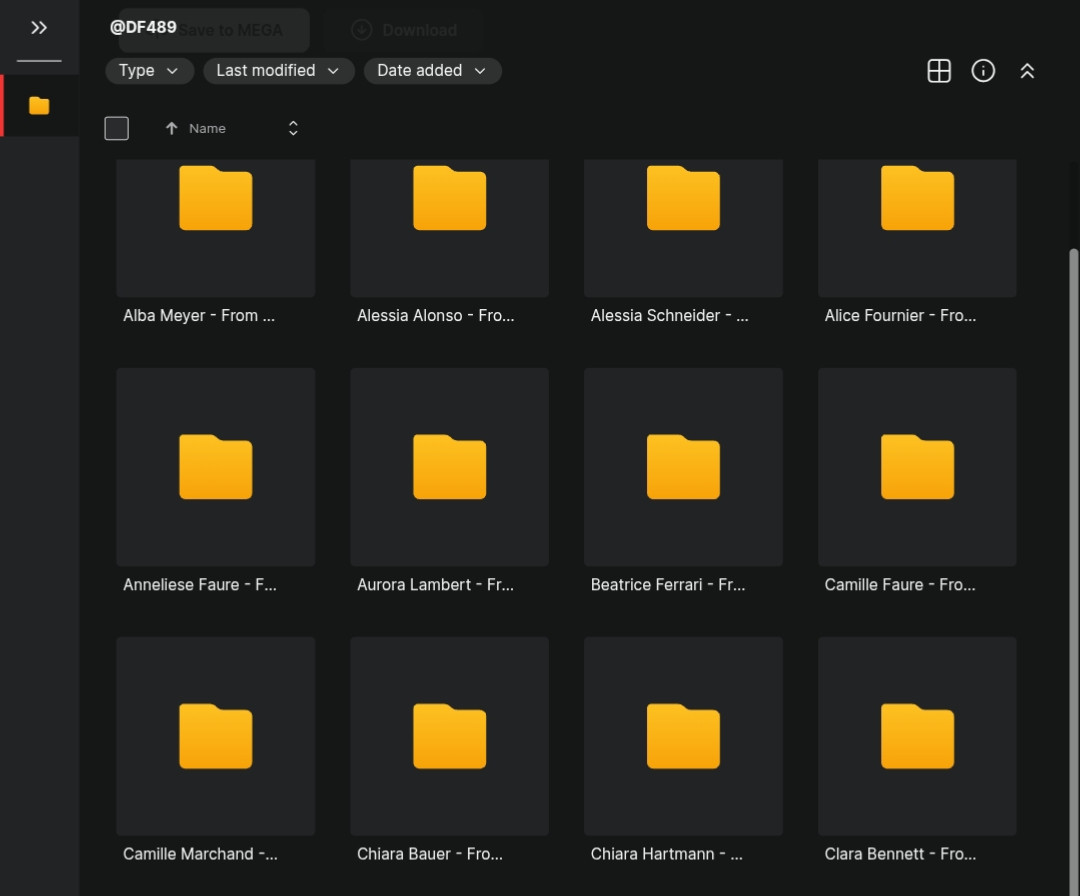Select the 'Alessia Alonso - Fro...' label
Image resolution: width=1080 pixels, height=896 pixels.
[x=435, y=315]
